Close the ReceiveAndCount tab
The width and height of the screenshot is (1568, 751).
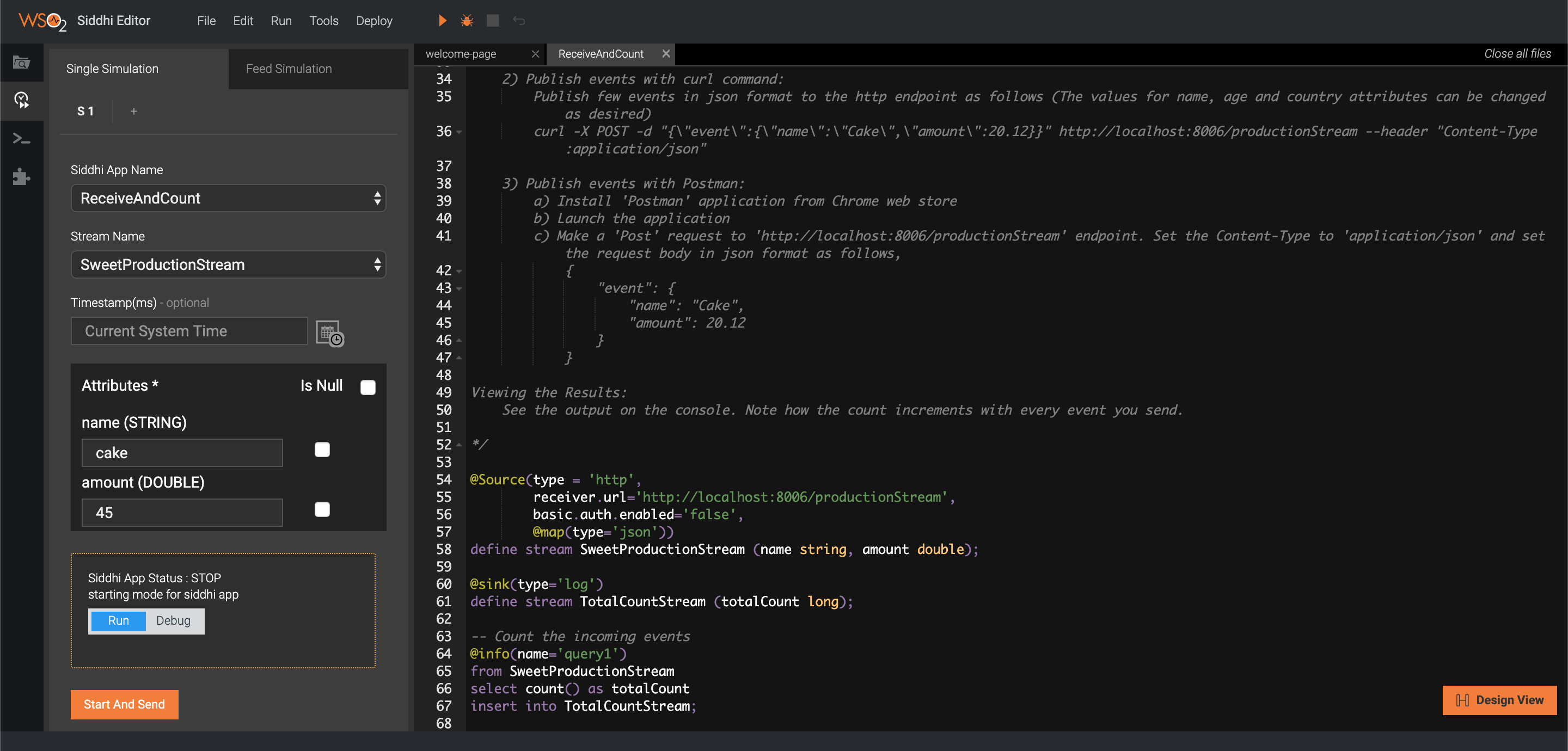pyautogui.click(x=666, y=53)
